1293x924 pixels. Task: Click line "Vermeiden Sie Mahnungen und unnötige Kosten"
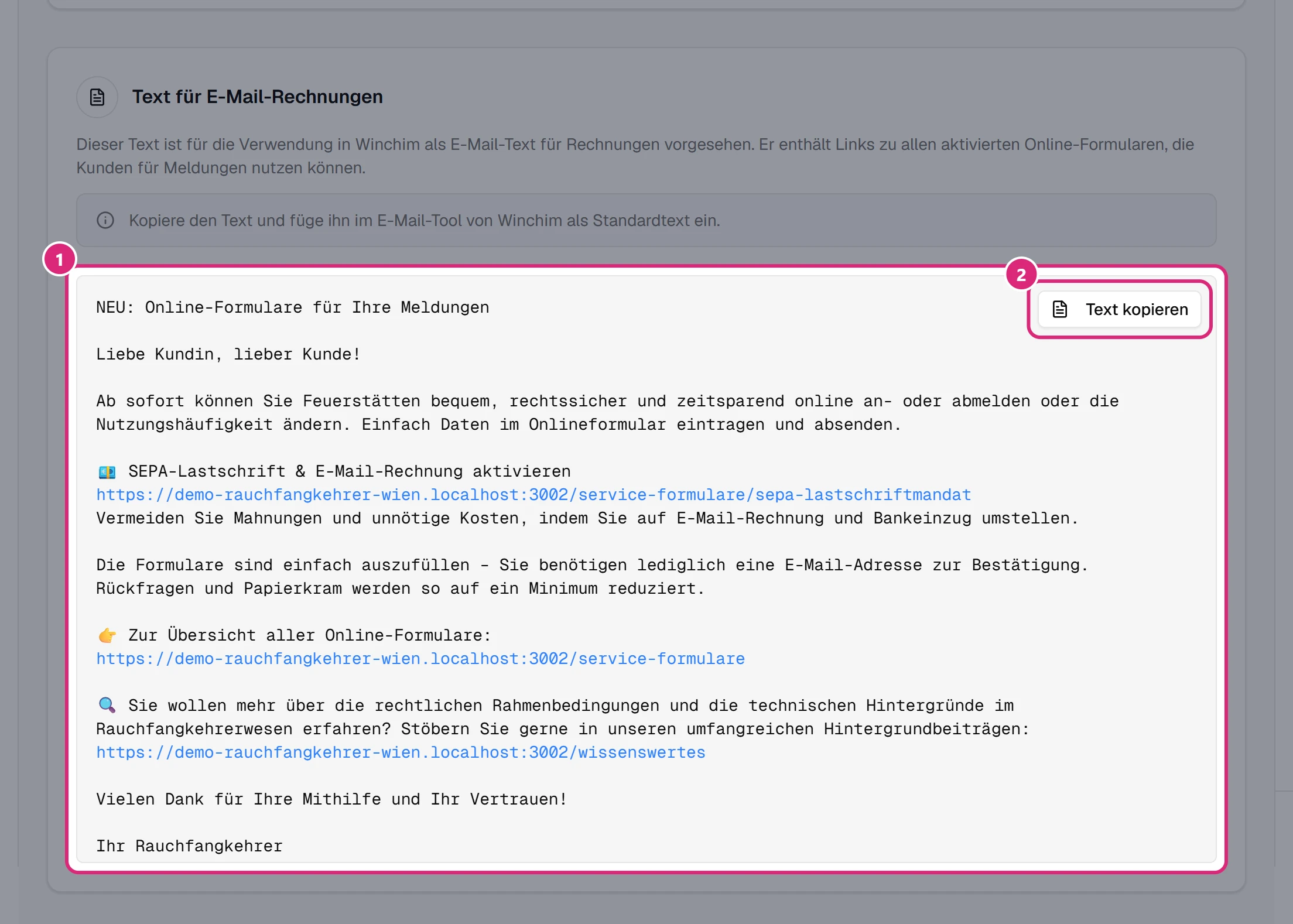pos(587,518)
